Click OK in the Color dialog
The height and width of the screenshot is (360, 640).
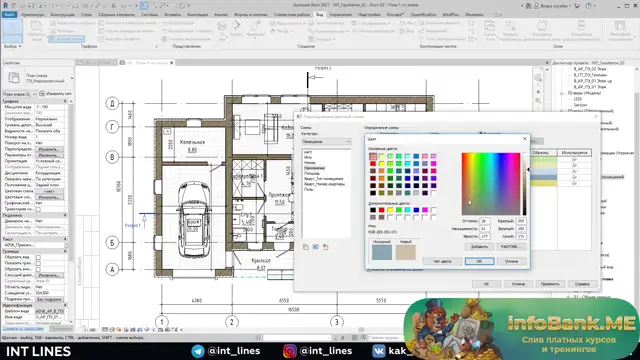coord(479,261)
